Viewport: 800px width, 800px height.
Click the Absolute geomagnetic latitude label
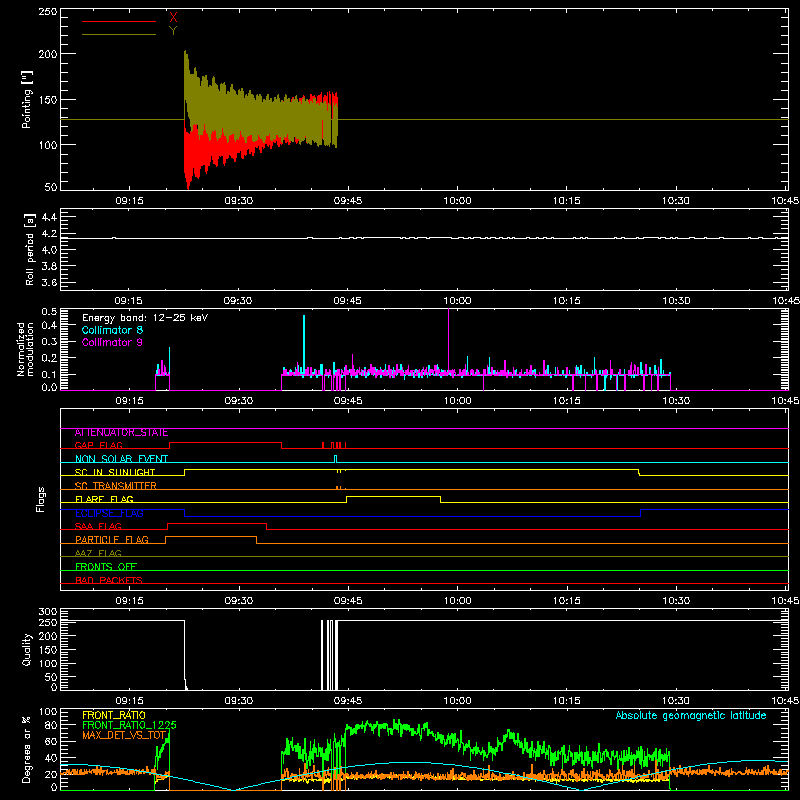tap(691, 715)
